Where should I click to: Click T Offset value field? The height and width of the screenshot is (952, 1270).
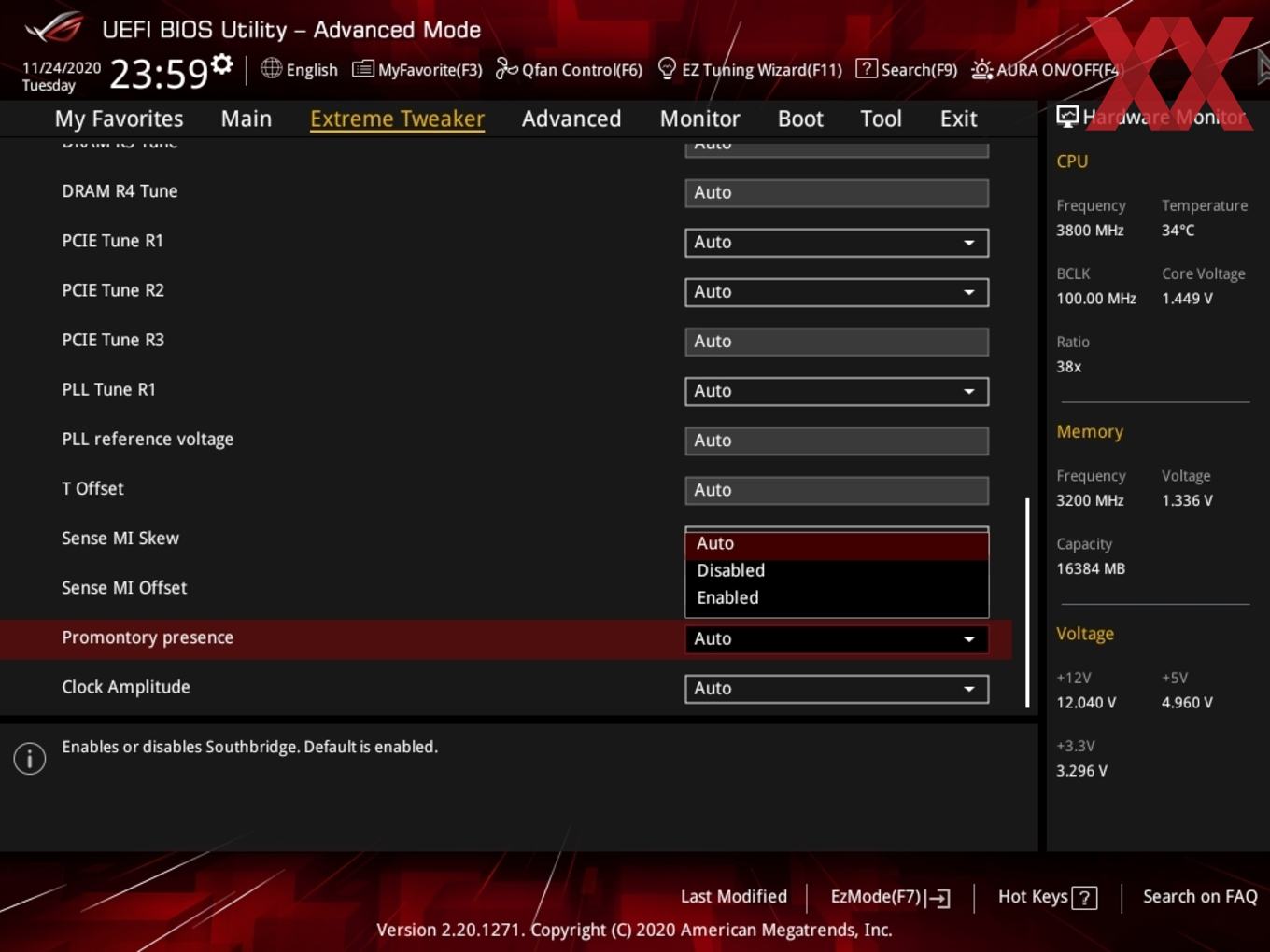point(837,489)
